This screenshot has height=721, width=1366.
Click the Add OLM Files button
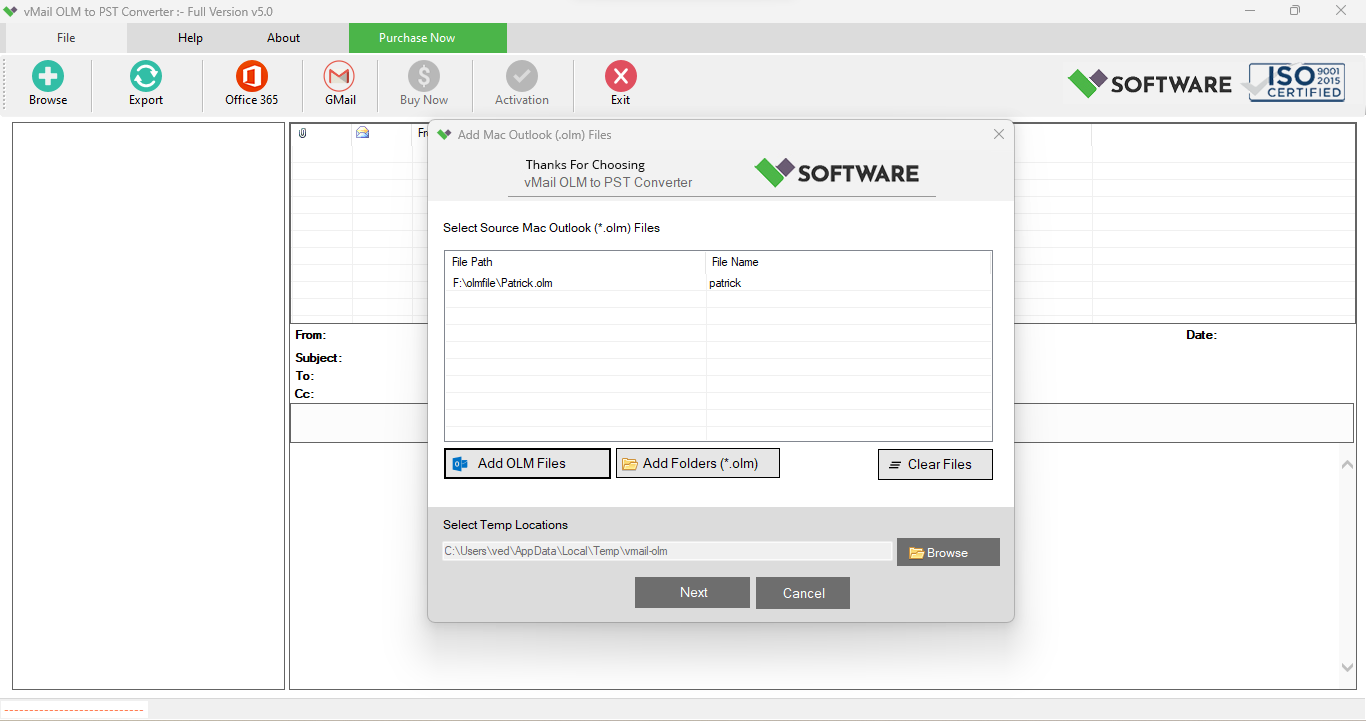click(x=527, y=463)
